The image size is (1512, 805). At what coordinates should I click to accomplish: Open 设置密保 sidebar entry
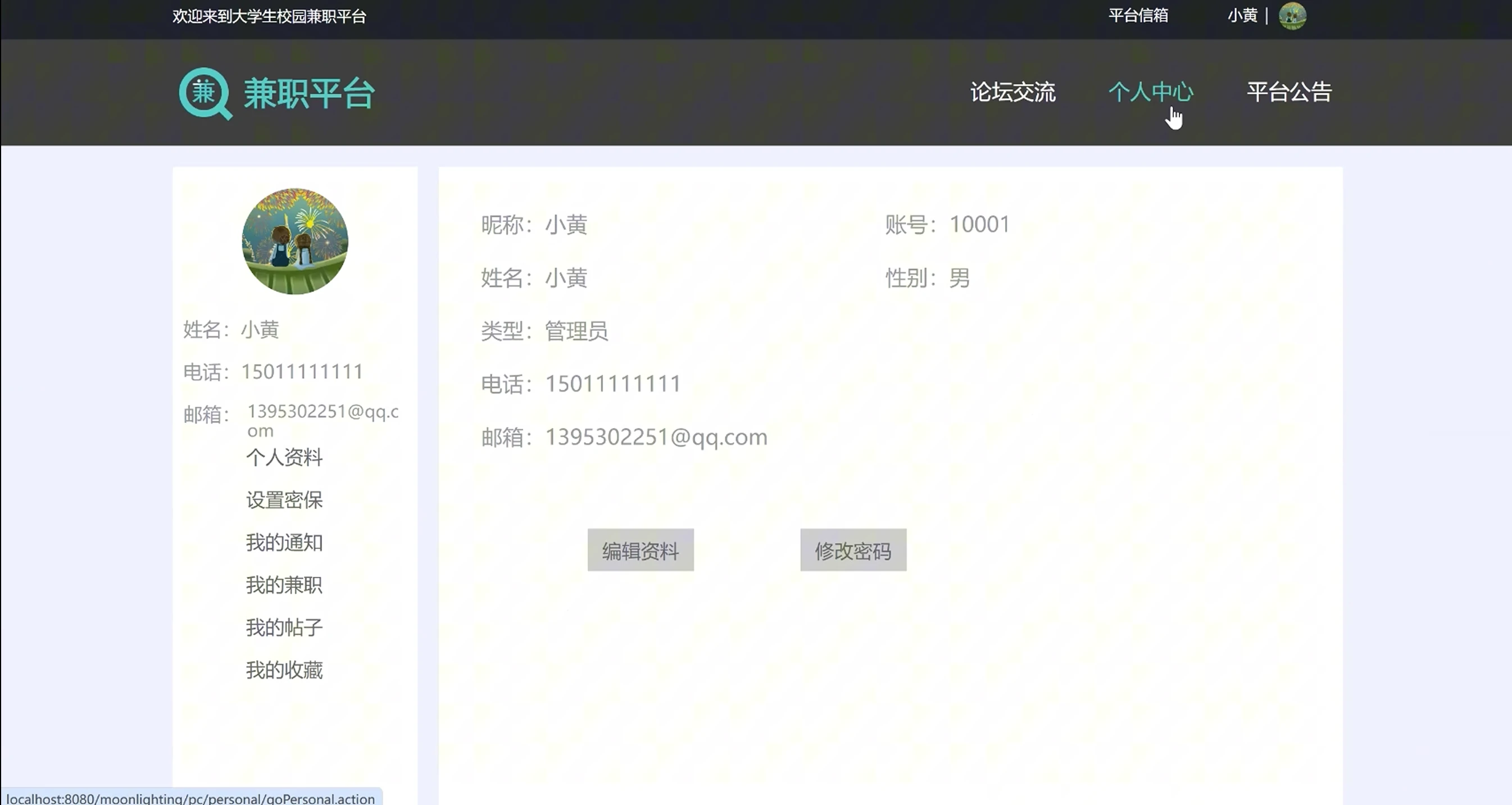coord(284,500)
